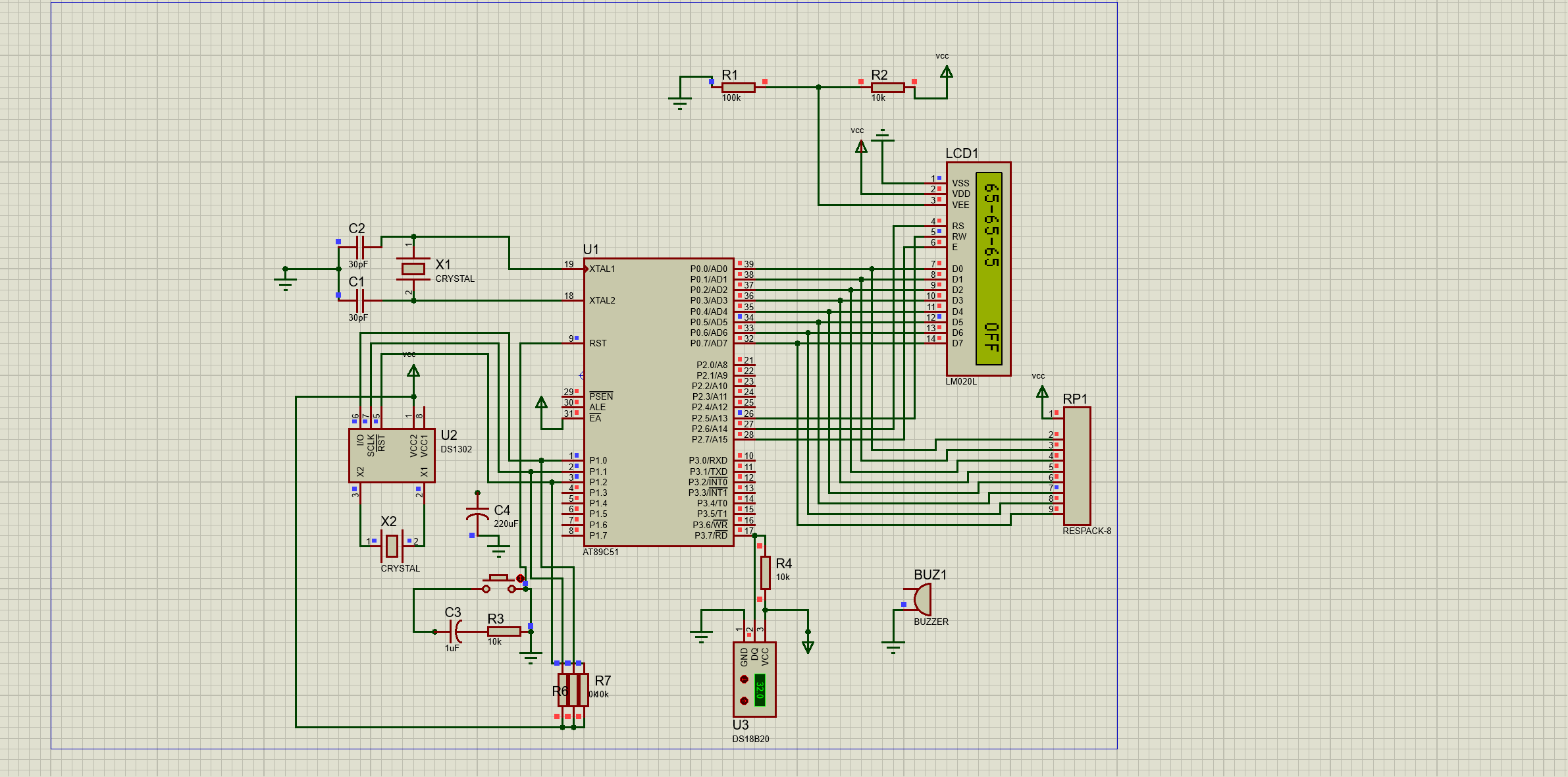
Task: Click the LCD1 component label
Action: [962, 153]
